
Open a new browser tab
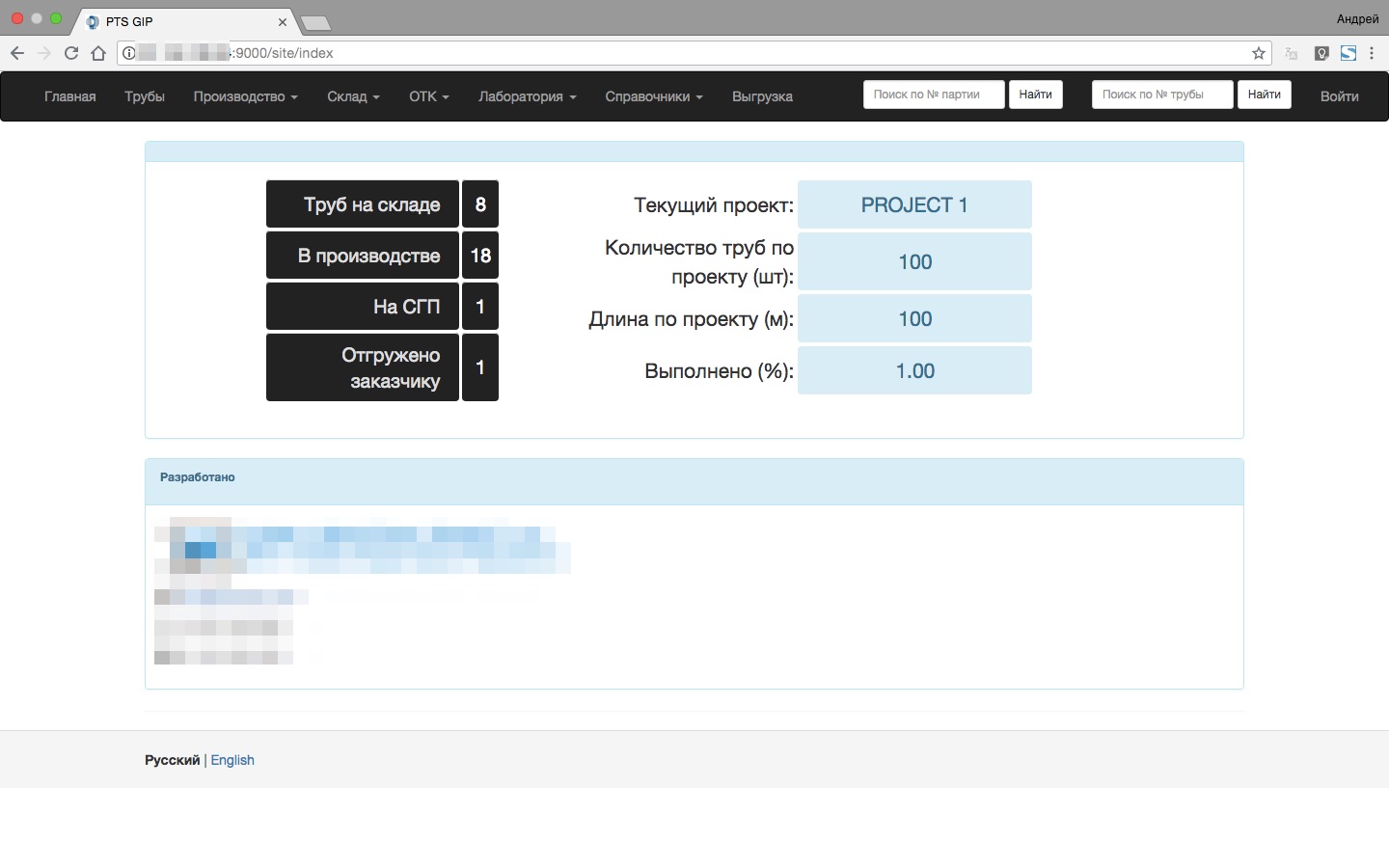click(x=316, y=22)
